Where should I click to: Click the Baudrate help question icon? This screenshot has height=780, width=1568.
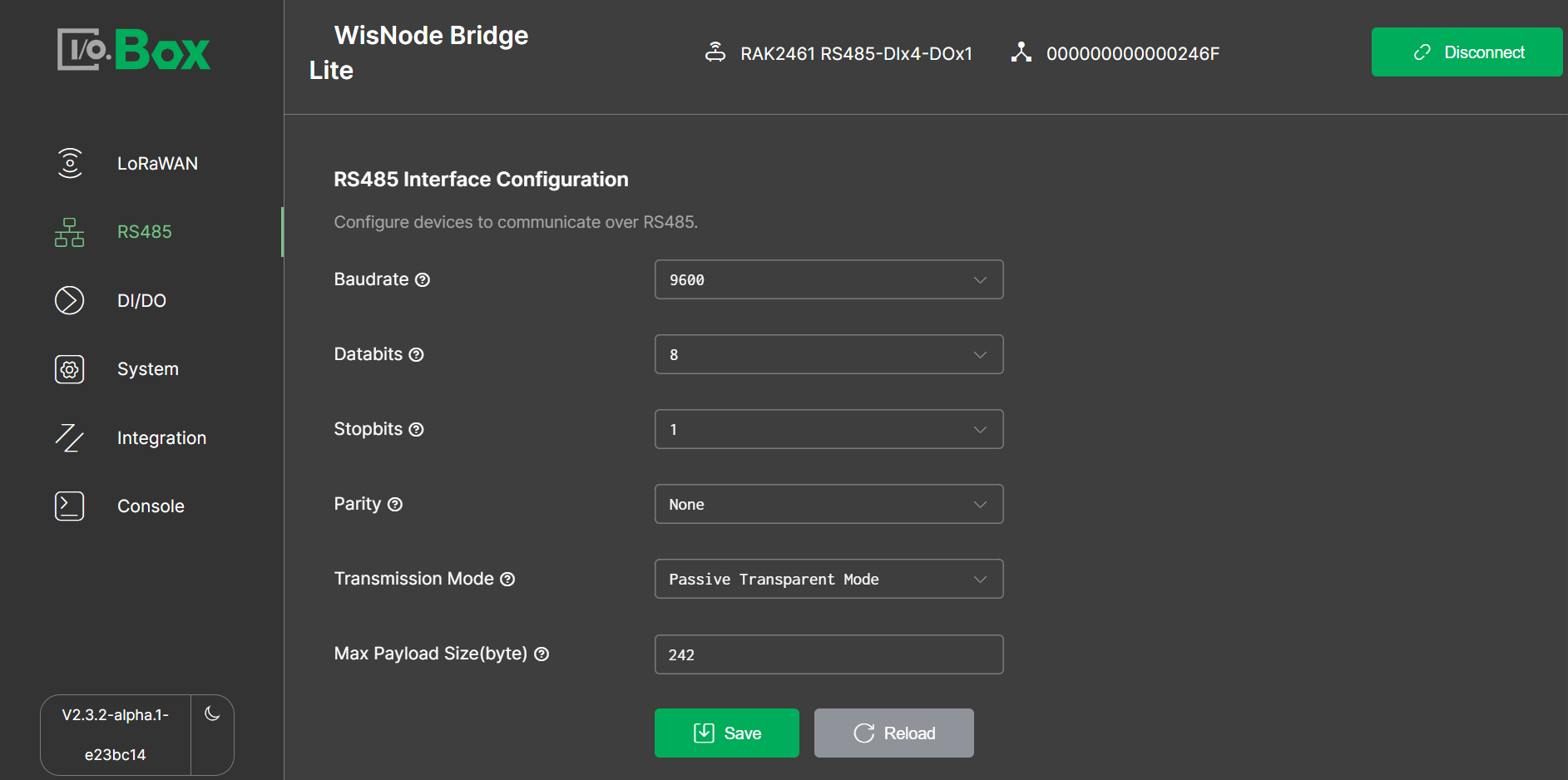[423, 280]
